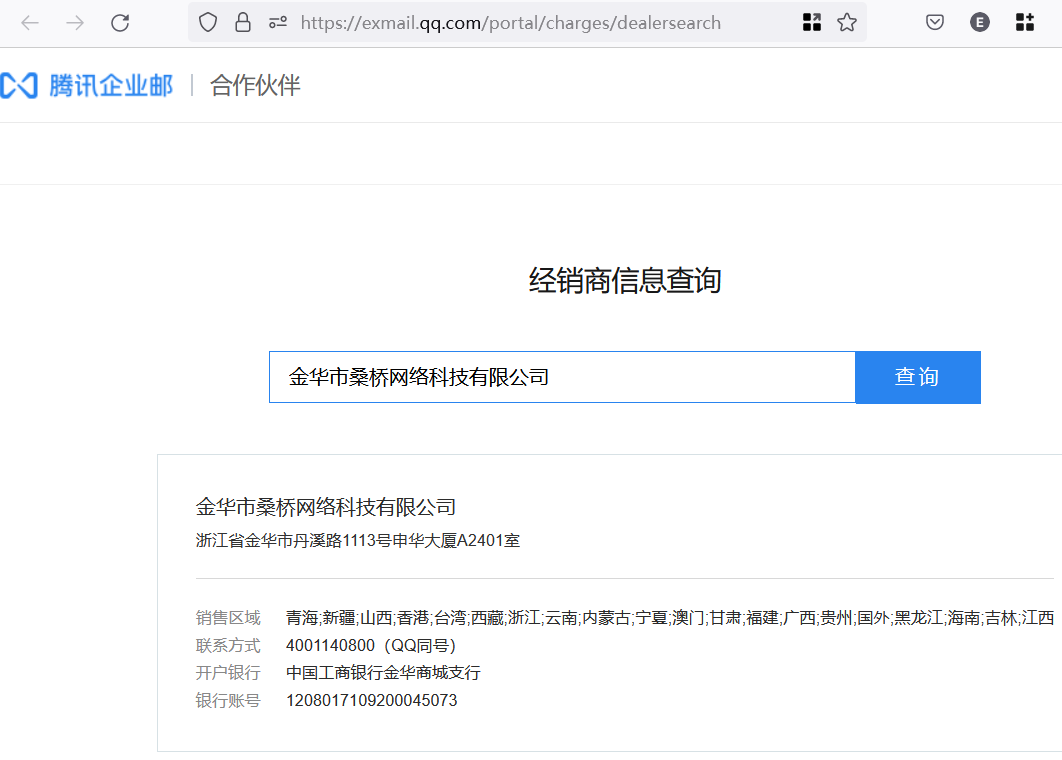Click the account avatar marked E

[979, 22]
